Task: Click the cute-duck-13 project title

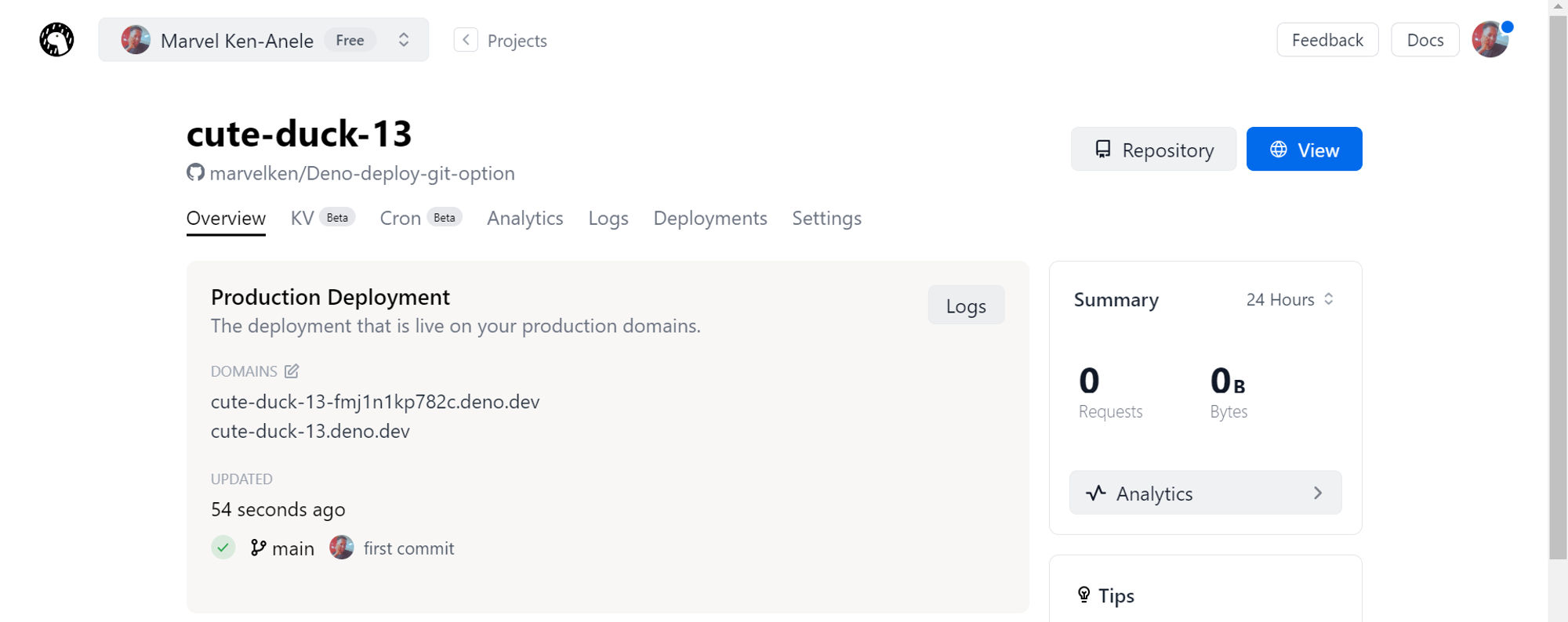Action: (x=299, y=134)
